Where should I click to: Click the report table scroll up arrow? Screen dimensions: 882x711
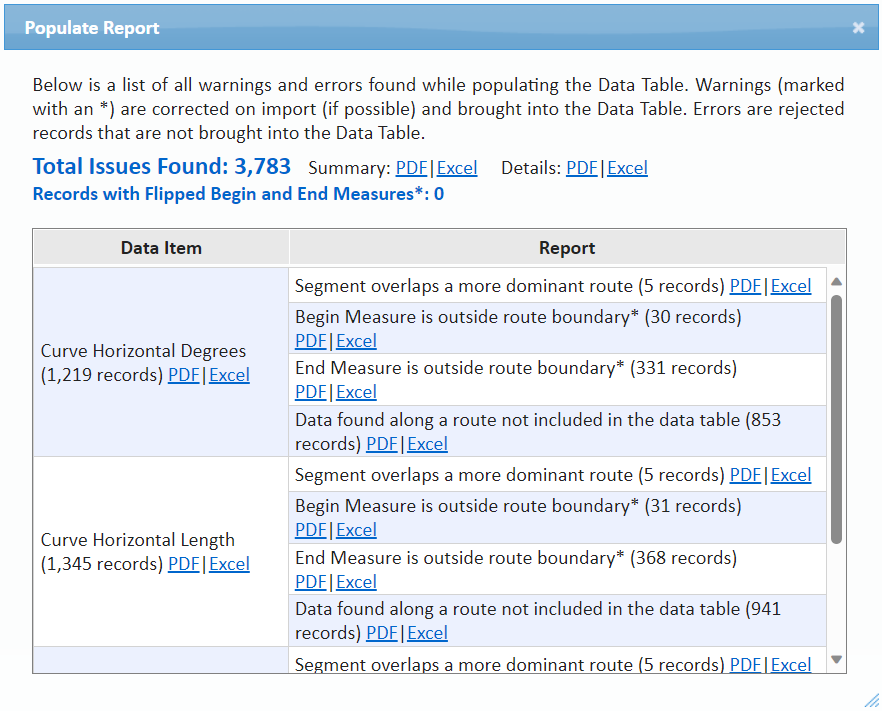(x=836, y=281)
